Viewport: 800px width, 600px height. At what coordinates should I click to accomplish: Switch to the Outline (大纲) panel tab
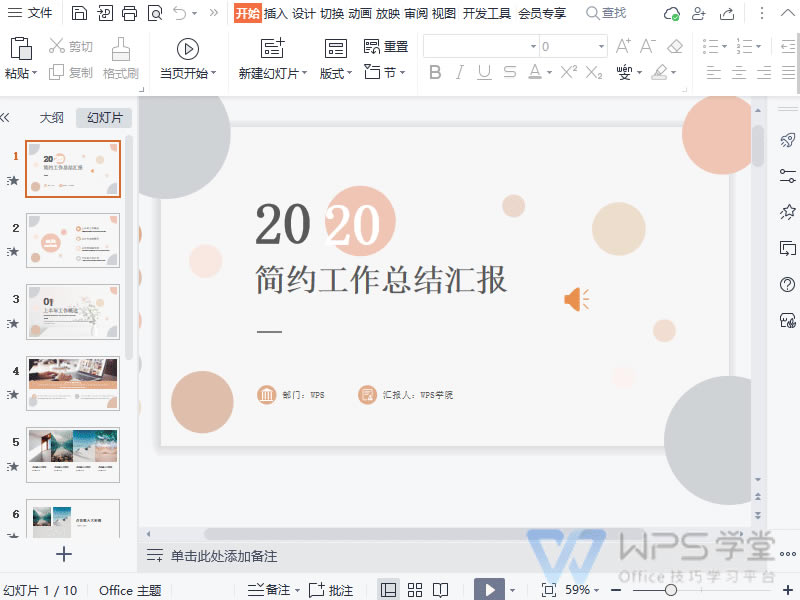click(51, 117)
